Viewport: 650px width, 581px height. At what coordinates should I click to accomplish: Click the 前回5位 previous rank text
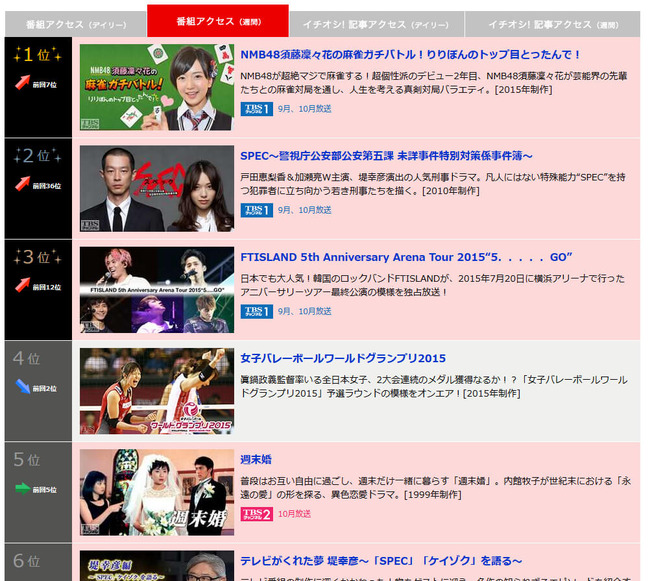pos(45,489)
